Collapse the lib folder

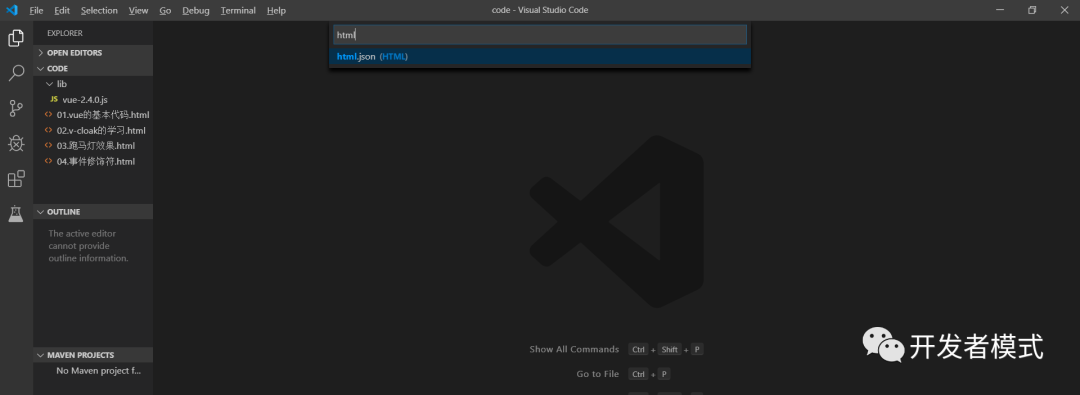93,83
